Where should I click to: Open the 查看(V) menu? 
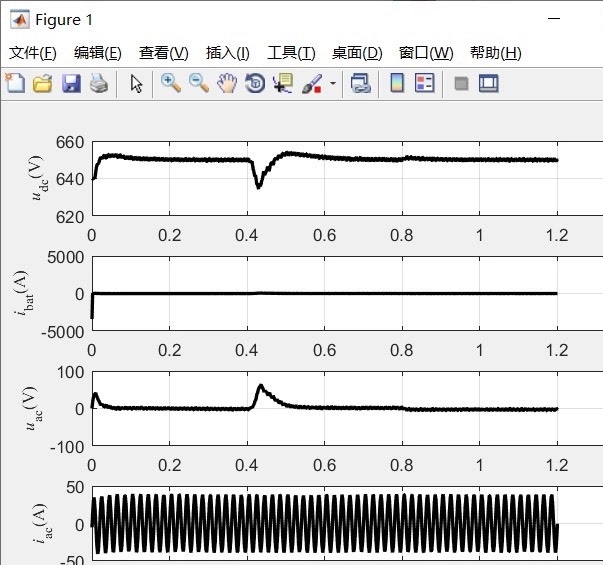click(163, 53)
